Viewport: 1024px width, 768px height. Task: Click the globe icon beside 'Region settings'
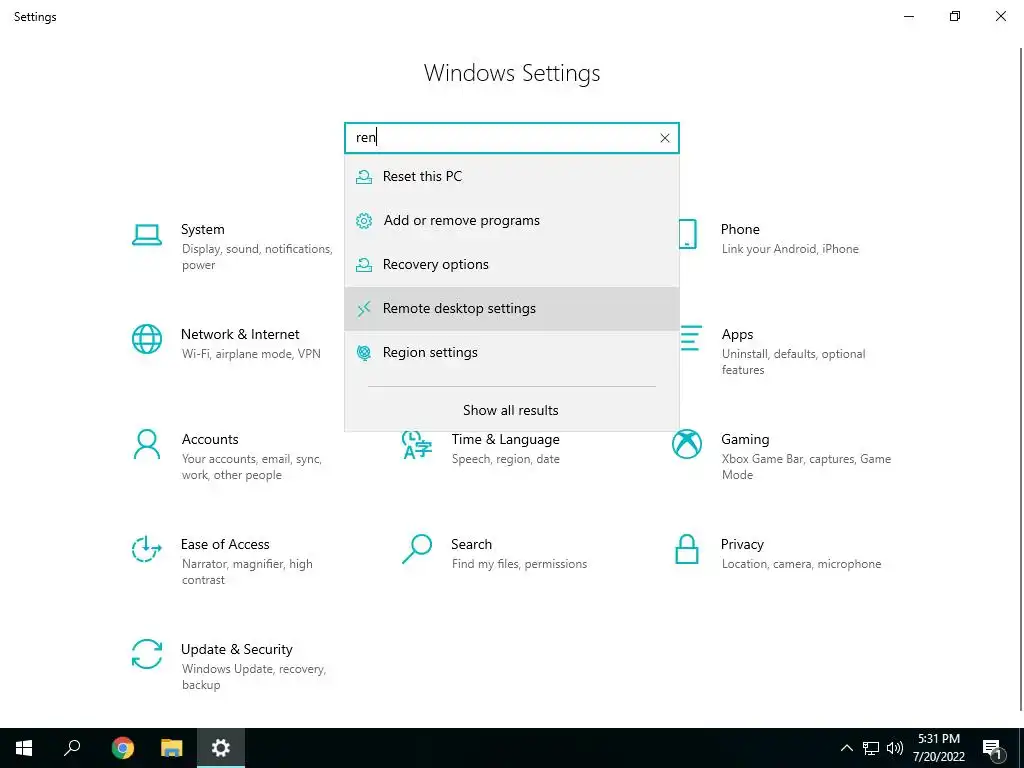364,353
